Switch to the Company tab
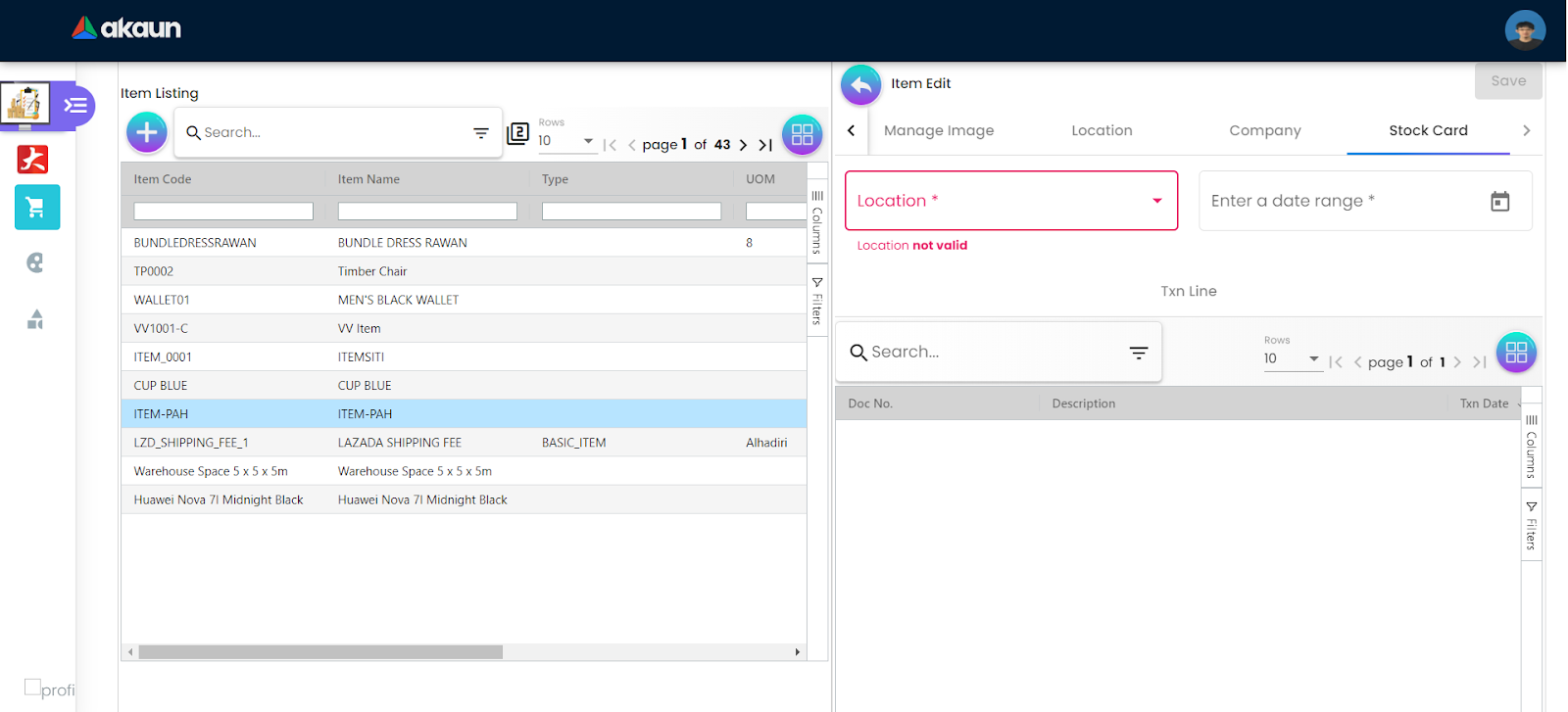Viewport: 1568px width, 712px height. pos(1264,130)
